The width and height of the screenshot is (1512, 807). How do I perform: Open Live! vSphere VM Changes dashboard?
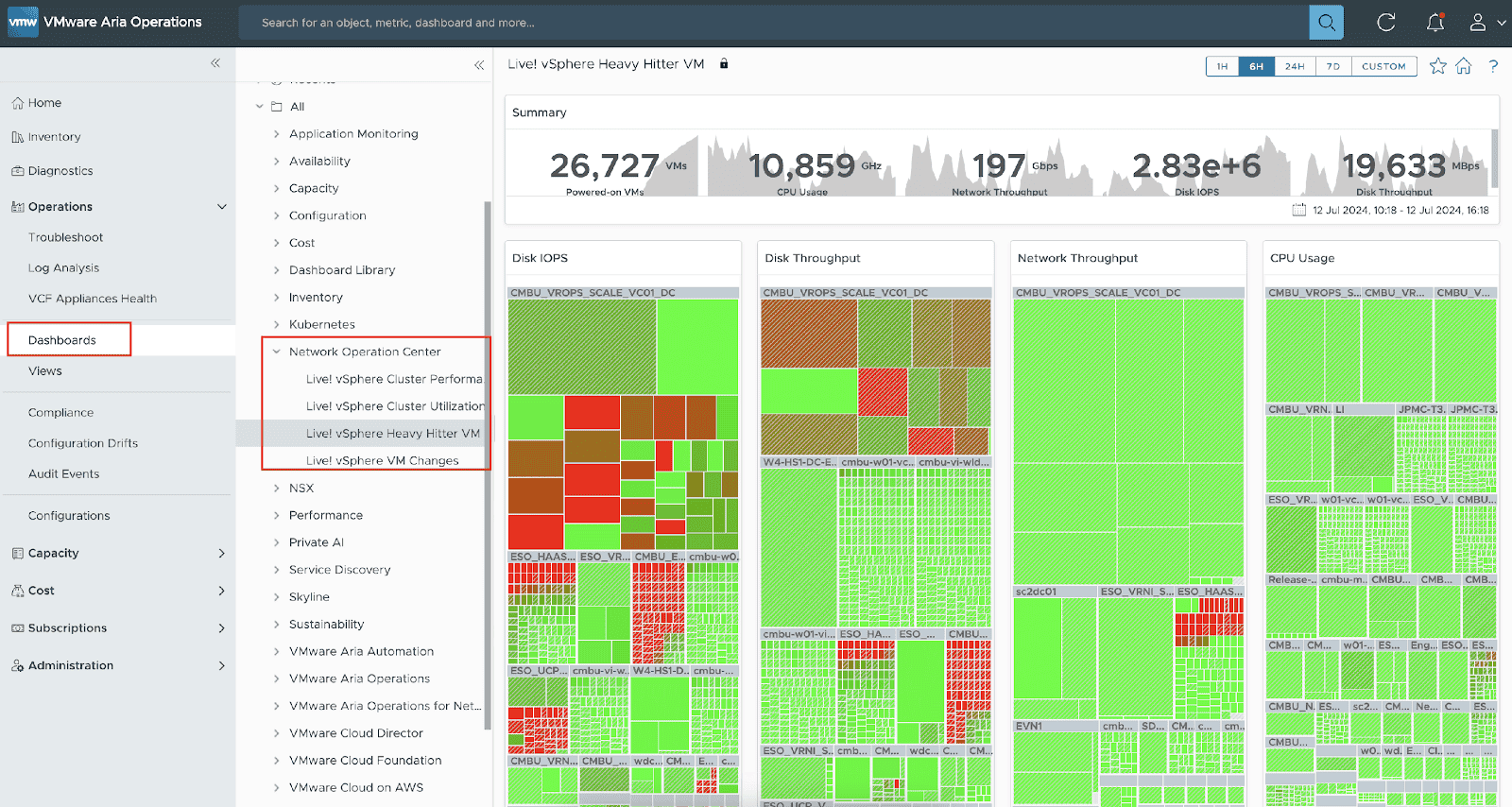pos(382,461)
